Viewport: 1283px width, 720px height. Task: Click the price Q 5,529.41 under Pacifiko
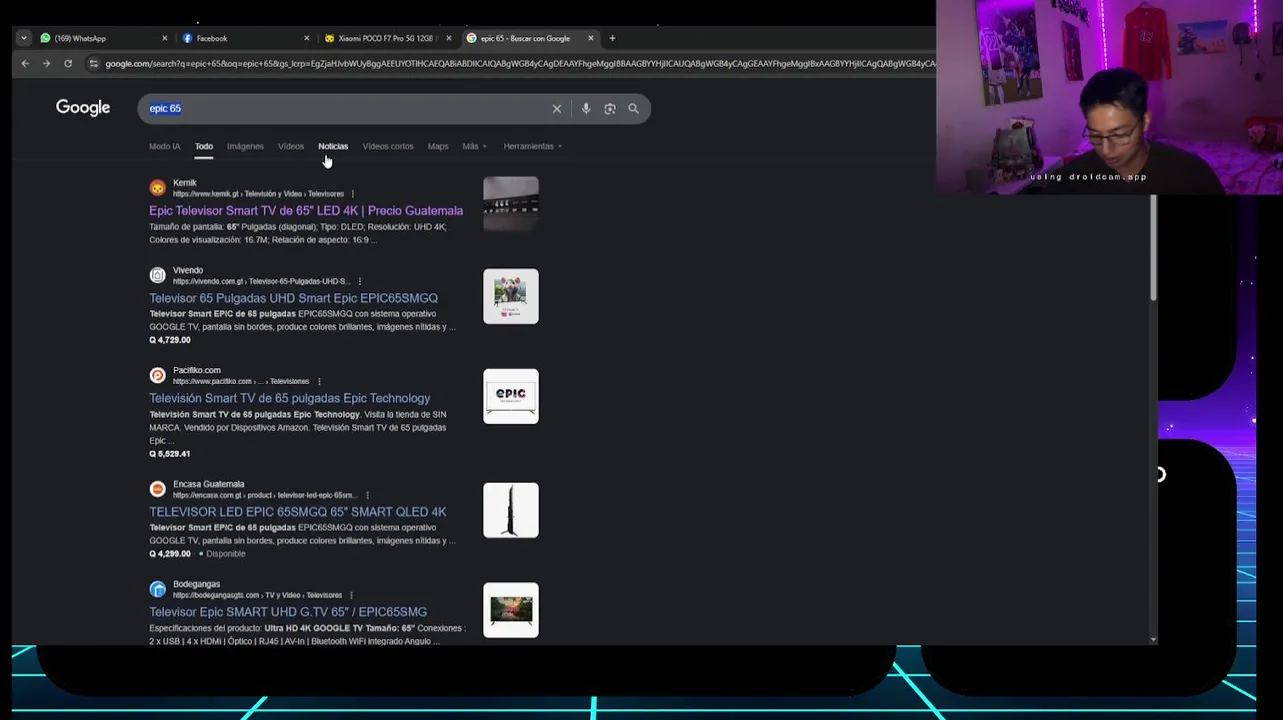(170, 454)
